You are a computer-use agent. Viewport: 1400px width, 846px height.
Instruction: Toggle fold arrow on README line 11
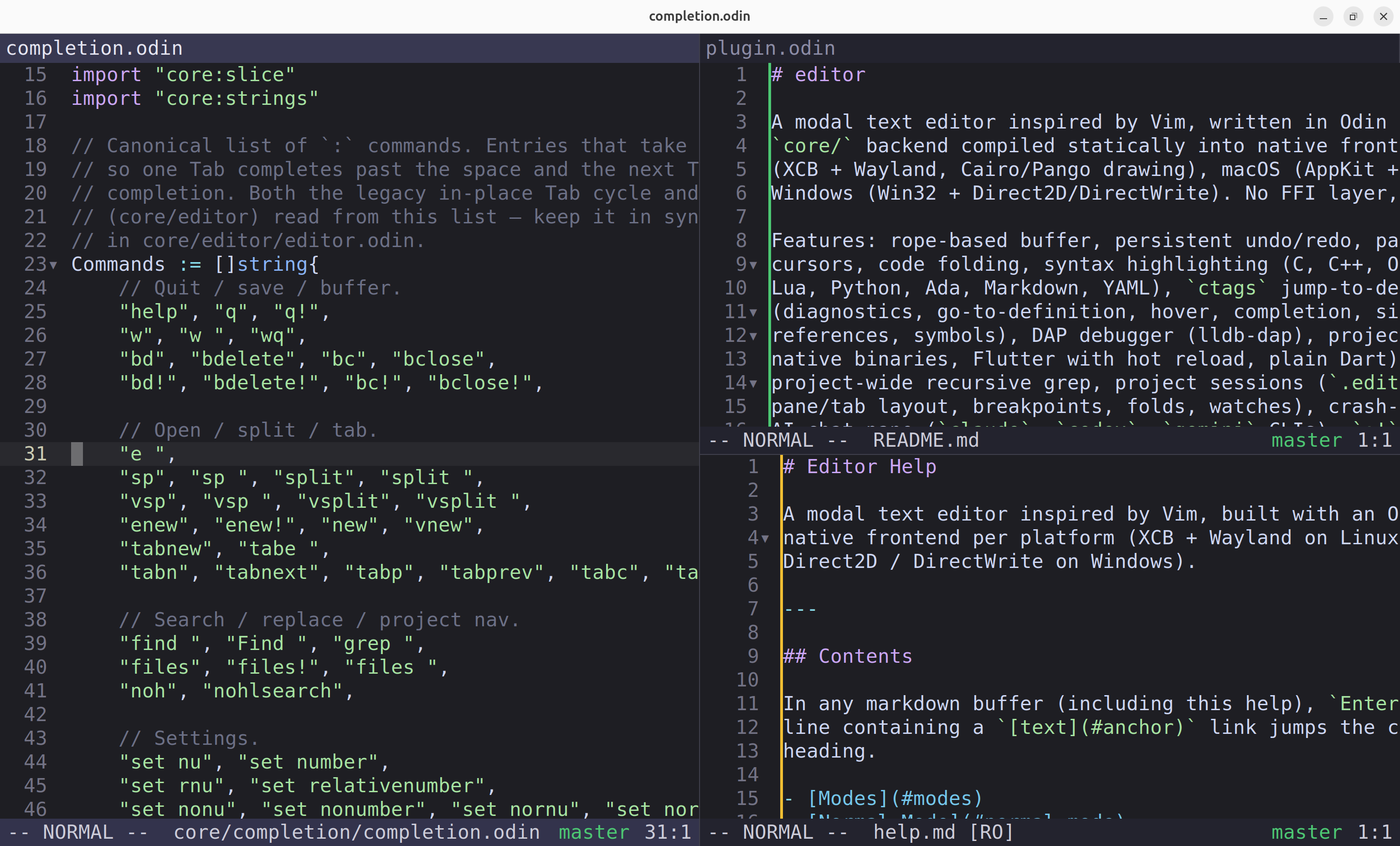click(753, 312)
